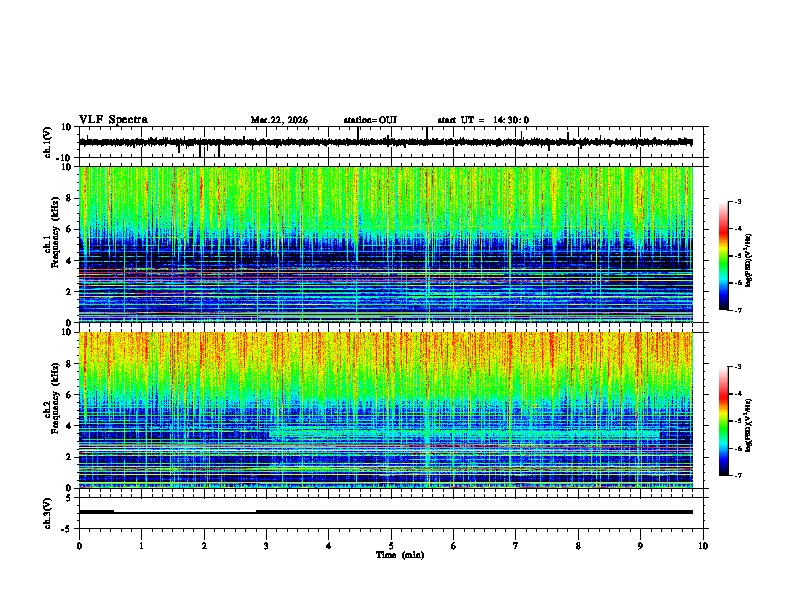Click the "4" tick on the time axis
The image size is (792, 612).
click(329, 546)
